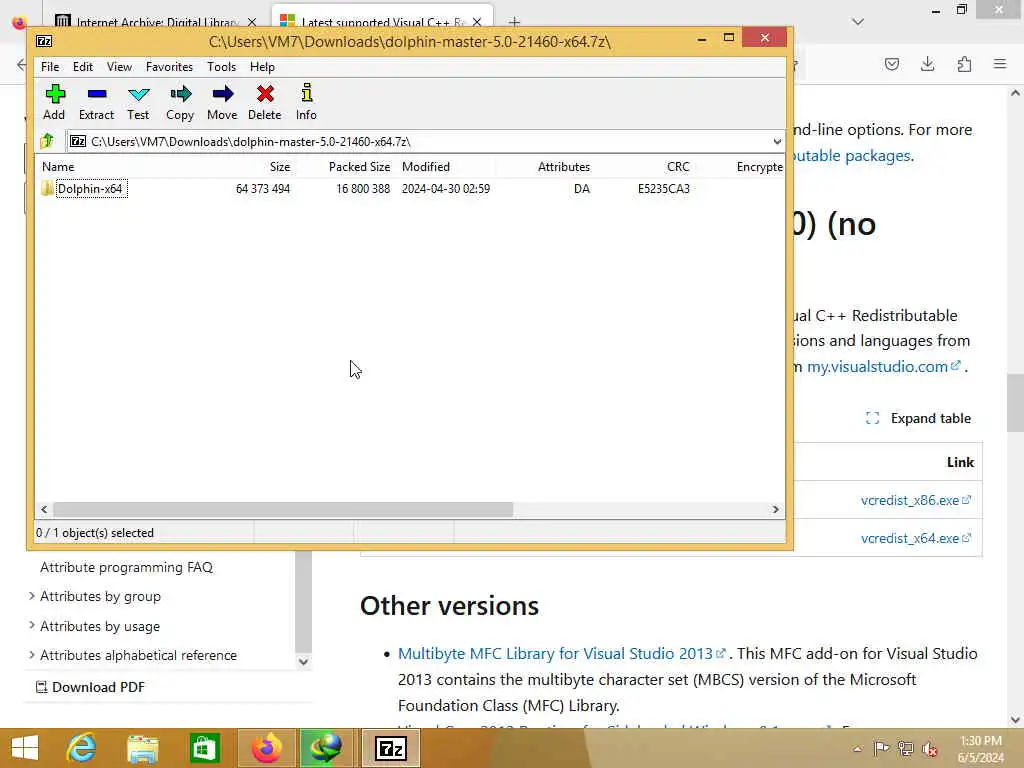This screenshot has width=1024, height=768.
Task: Open the File menu
Action: [x=50, y=67]
